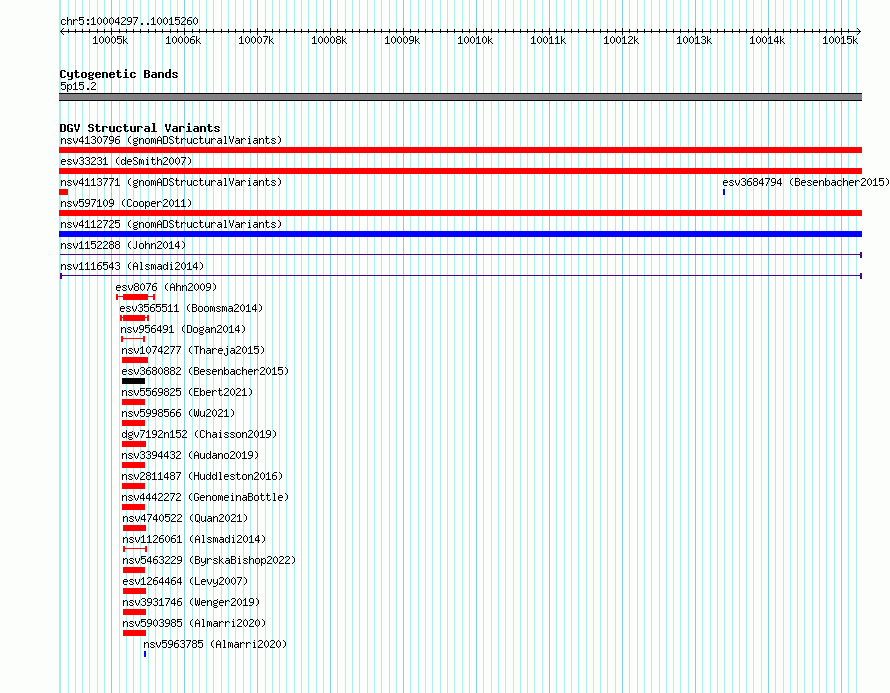Screen dimensions: 890x693
Task: Click the red bar under esv33231
Action: [460, 171]
